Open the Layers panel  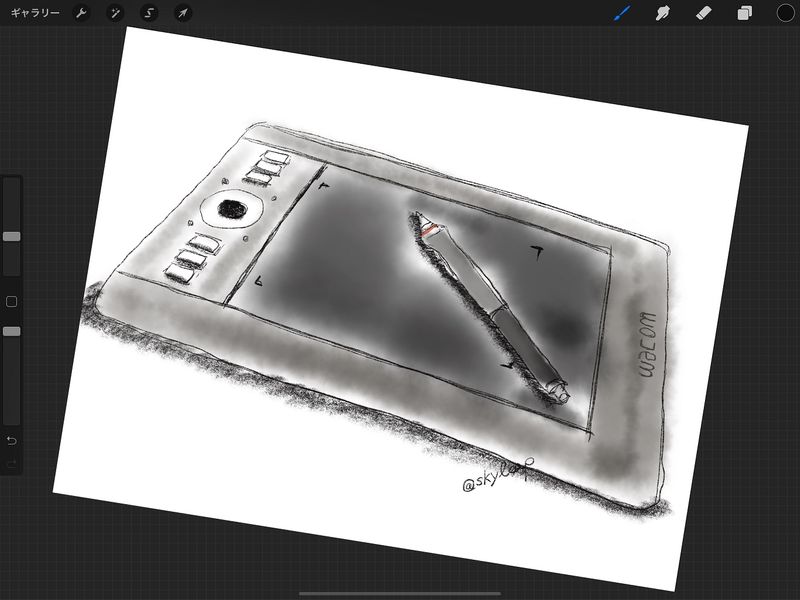[745, 13]
